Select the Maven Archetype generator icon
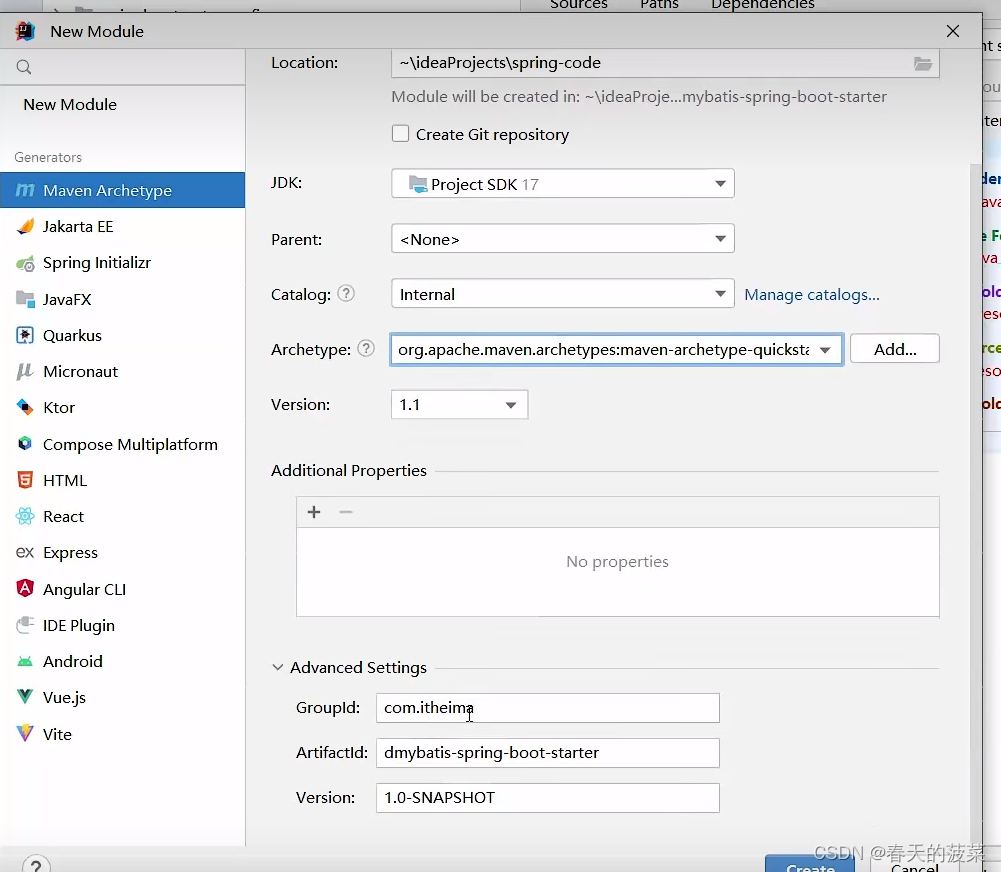The width and height of the screenshot is (1001, 872). [25, 190]
